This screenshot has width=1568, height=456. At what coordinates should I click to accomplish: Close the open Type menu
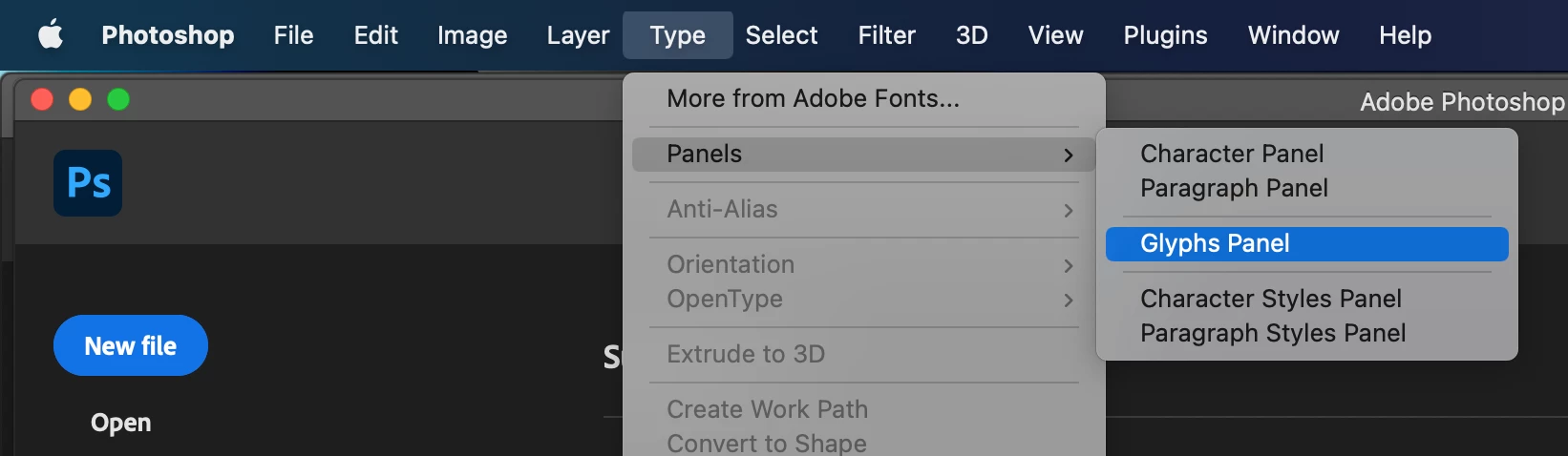678,35
